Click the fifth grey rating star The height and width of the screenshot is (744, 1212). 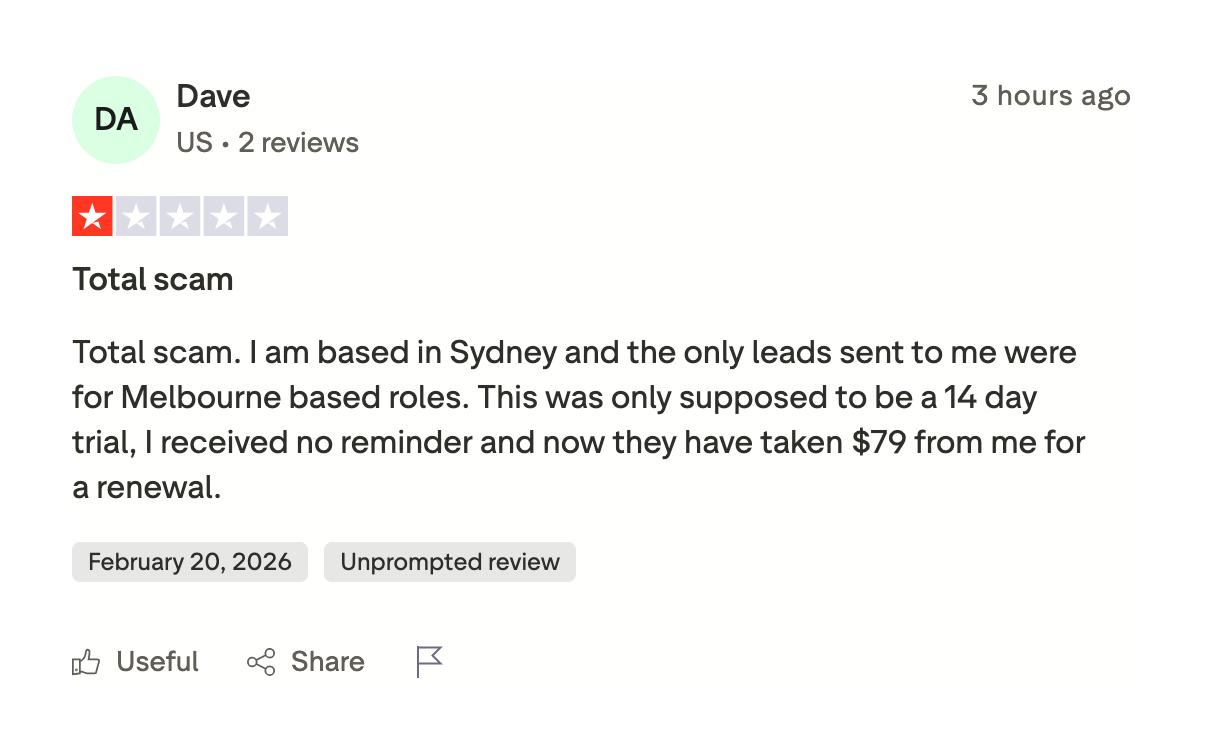pos(268,216)
